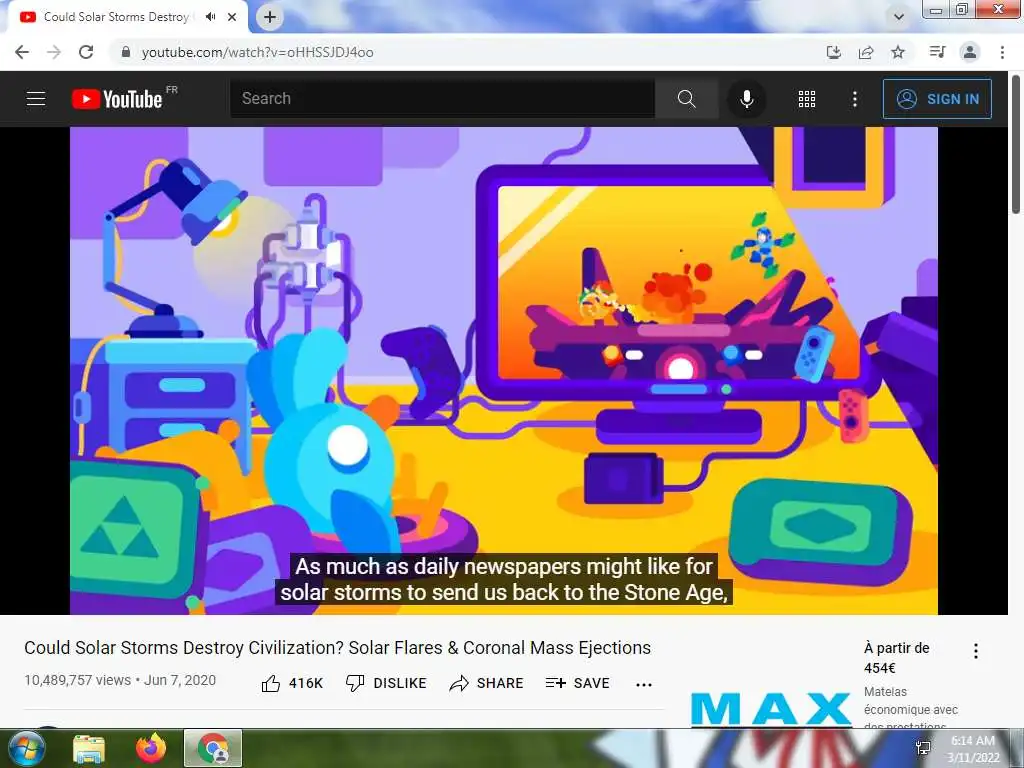Open Chrome media controls icon
The width and height of the screenshot is (1024, 768).
(937, 52)
